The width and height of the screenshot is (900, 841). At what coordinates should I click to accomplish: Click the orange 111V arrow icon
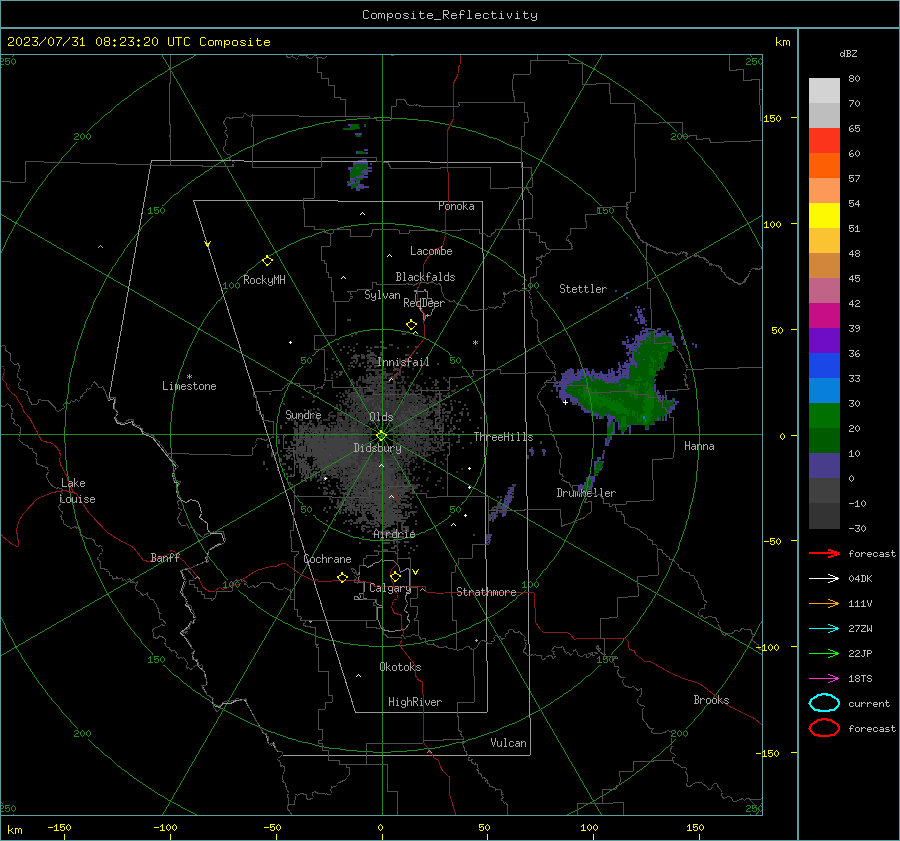(x=824, y=603)
